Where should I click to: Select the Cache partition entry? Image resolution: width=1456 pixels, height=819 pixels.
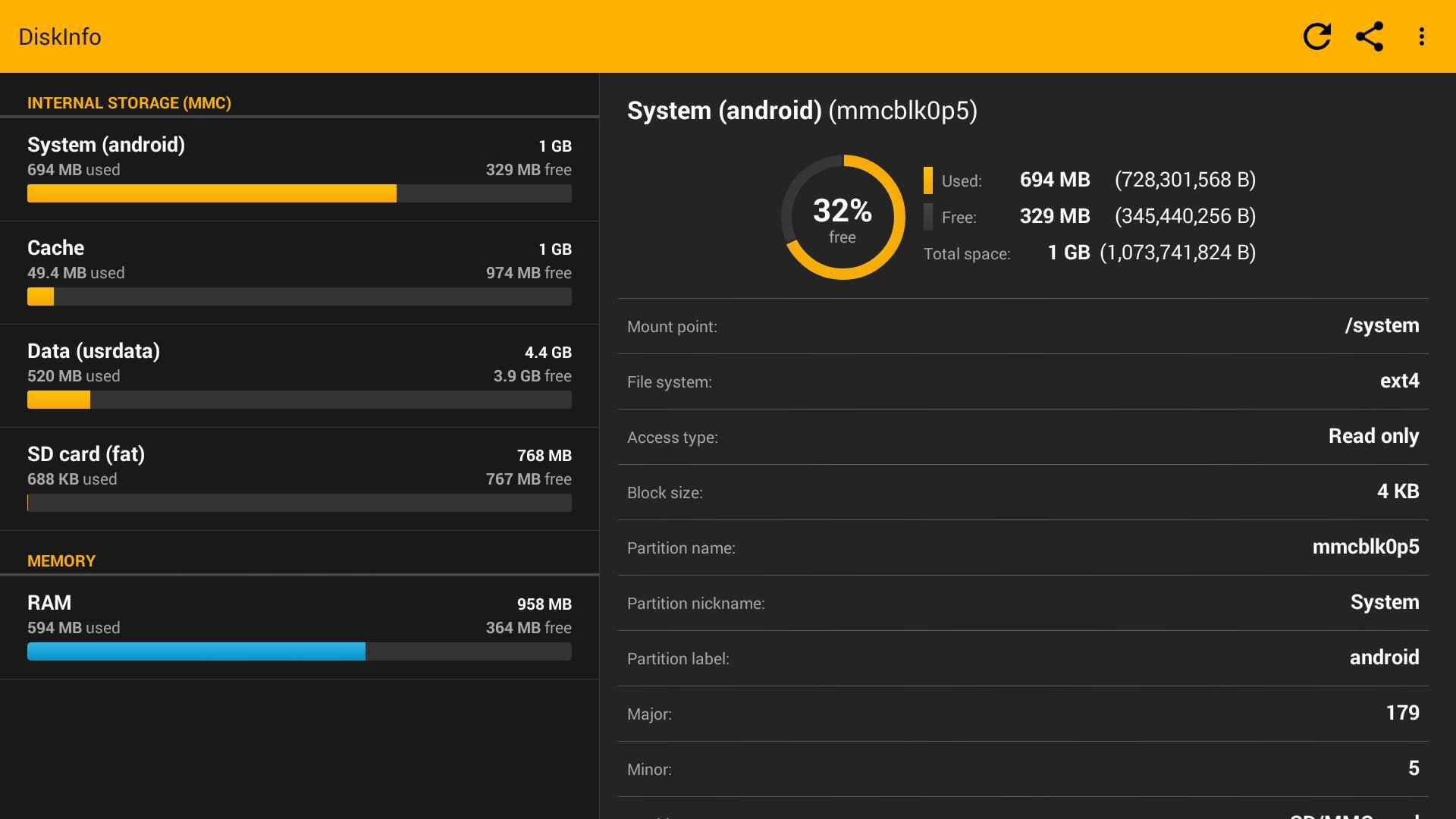(299, 260)
